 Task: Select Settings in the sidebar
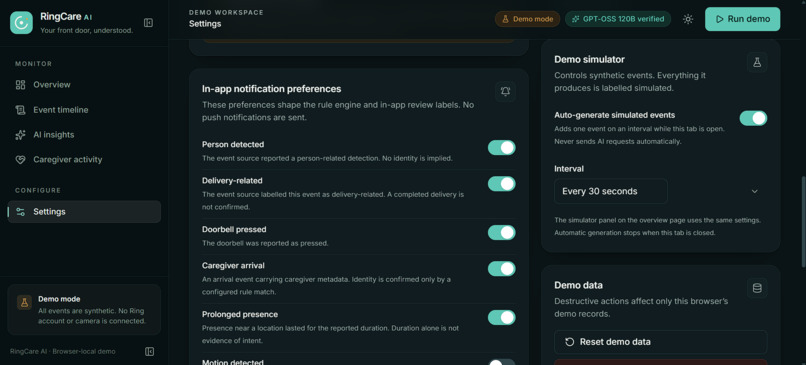click(x=84, y=212)
